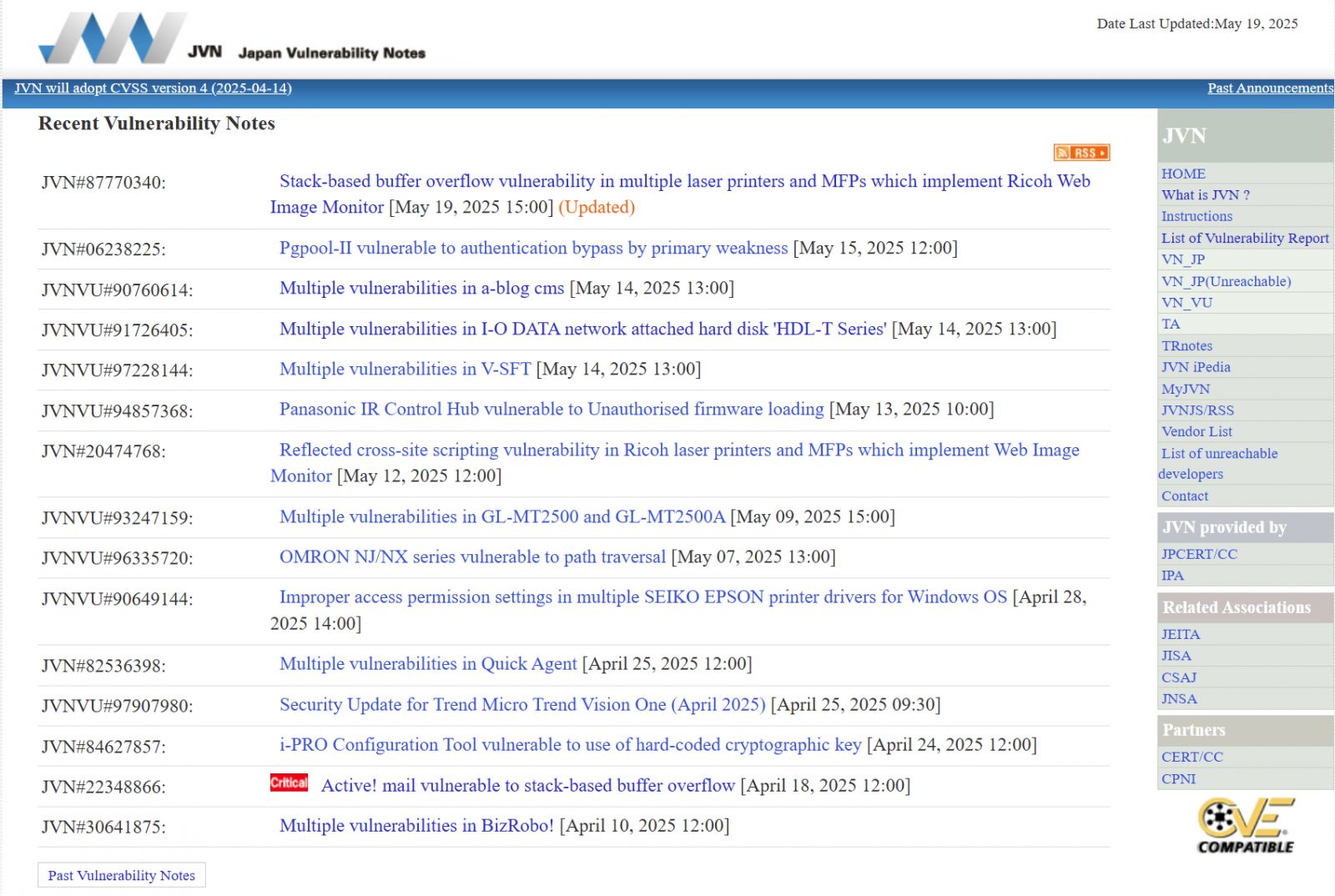
Task: Click the CVE Compatible logo
Action: (1246, 825)
